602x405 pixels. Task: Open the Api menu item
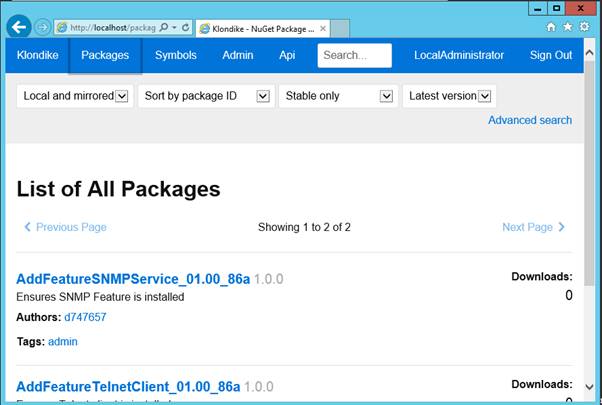[x=287, y=55]
